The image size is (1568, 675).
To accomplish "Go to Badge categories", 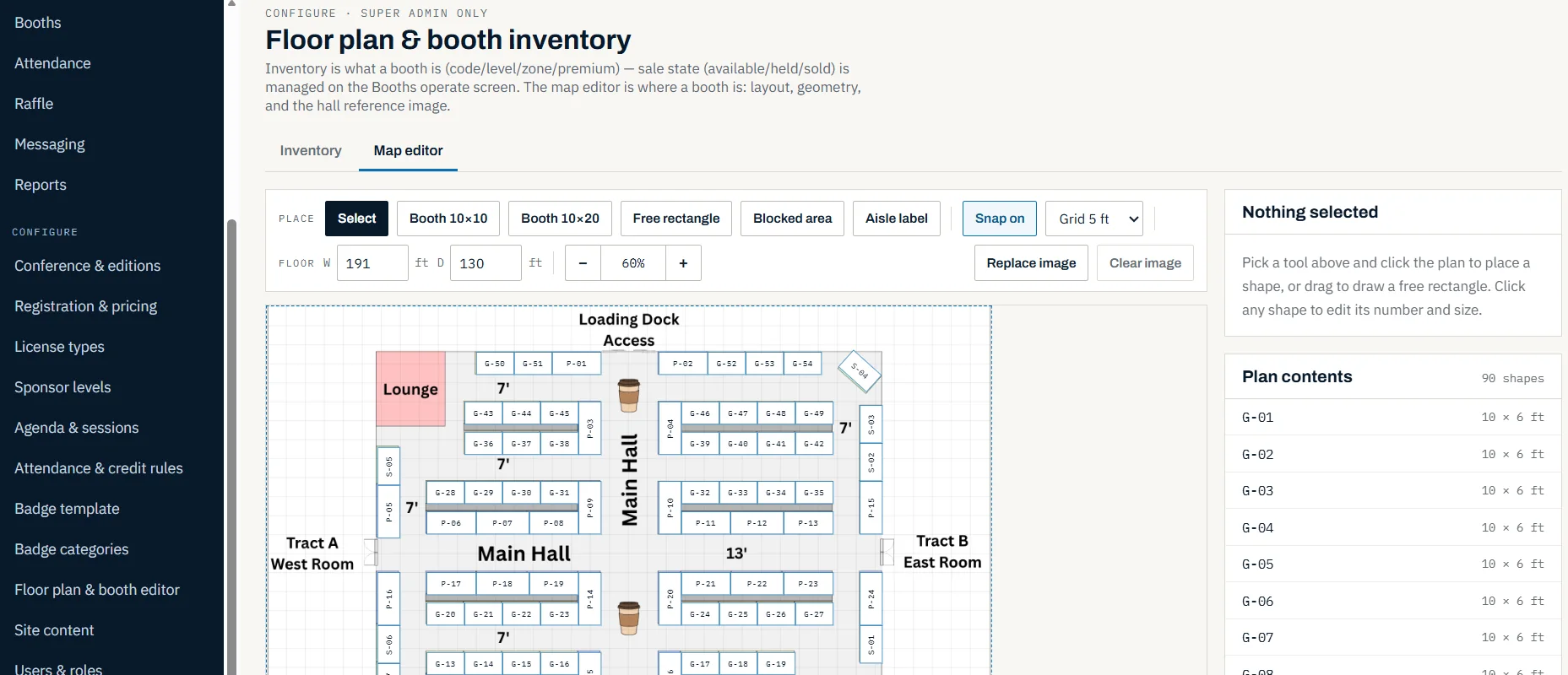I will pos(72,549).
